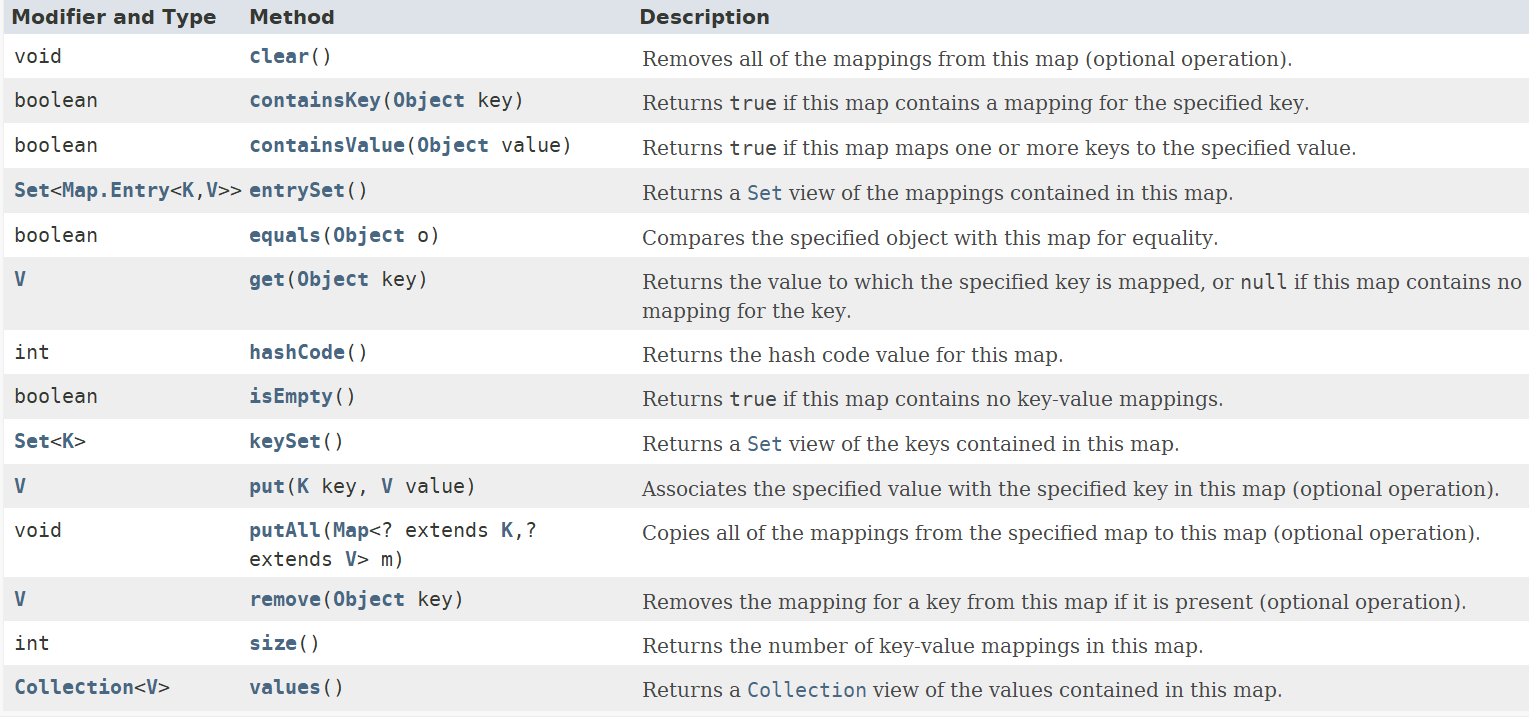Screen dimensions: 1529x723
Task: Click the Method column header
Action: tap(292, 17)
